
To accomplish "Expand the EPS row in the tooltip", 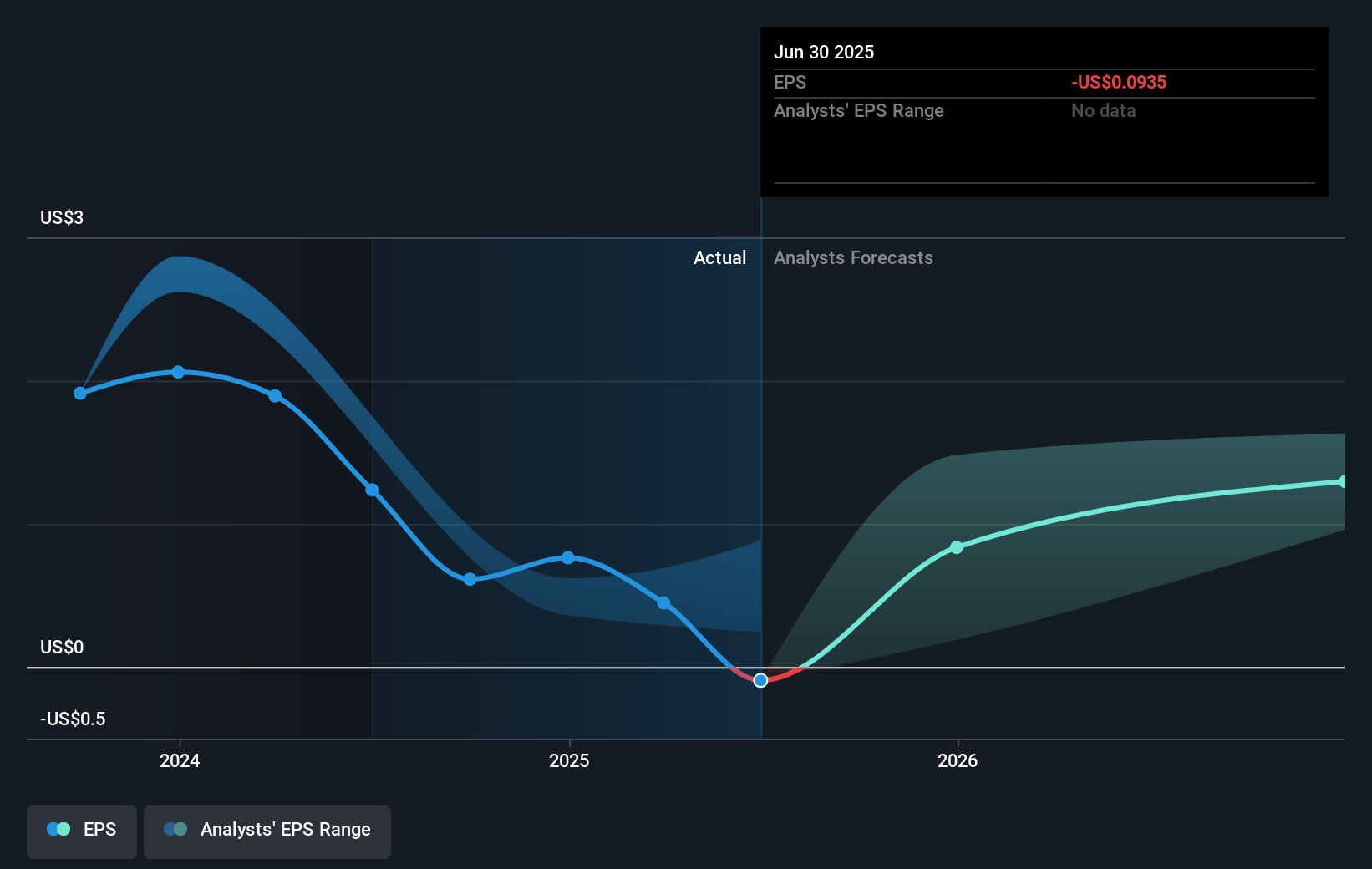I will click(x=790, y=82).
